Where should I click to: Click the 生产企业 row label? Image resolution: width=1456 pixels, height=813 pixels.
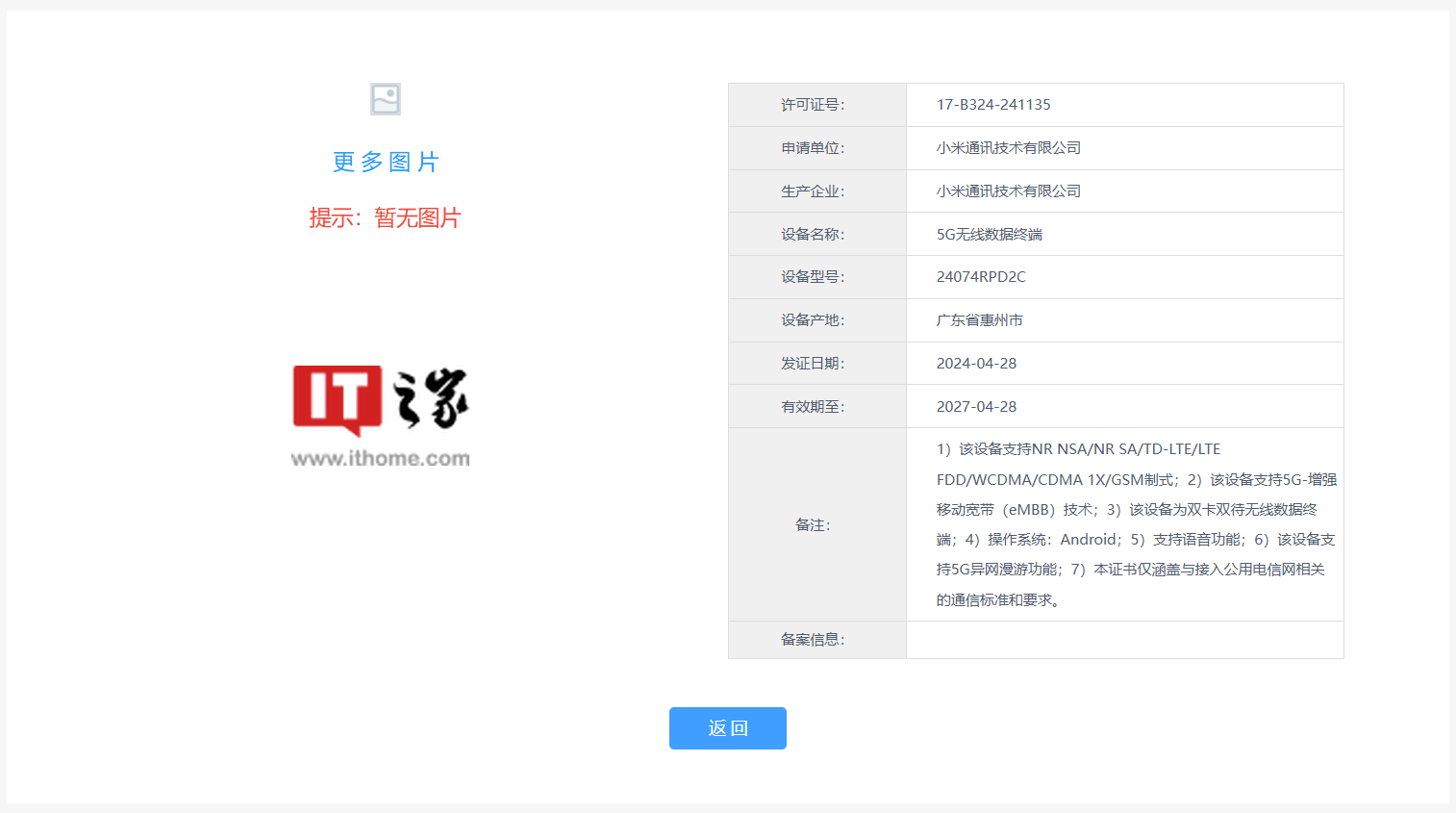[x=813, y=191]
